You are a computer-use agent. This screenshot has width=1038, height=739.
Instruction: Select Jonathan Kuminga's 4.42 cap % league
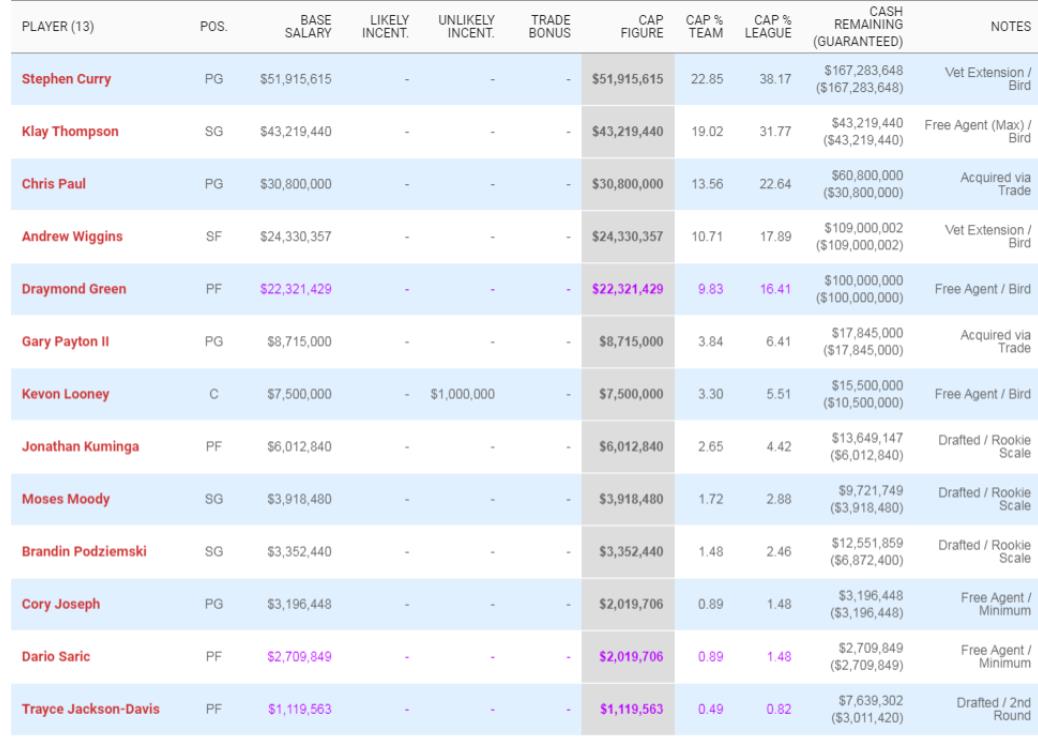click(x=778, y=446)
